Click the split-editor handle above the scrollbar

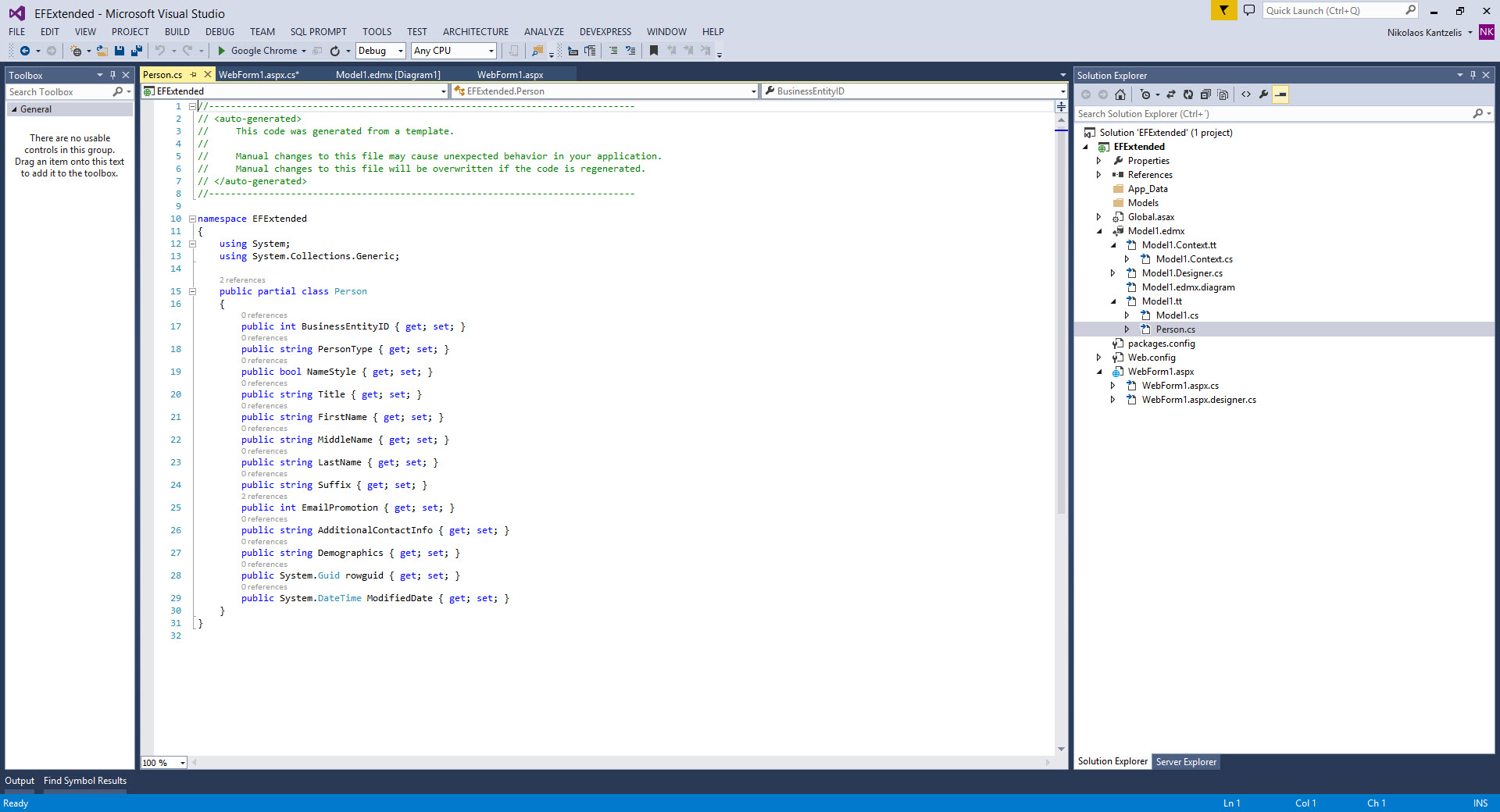click(x=1061, y=106)
